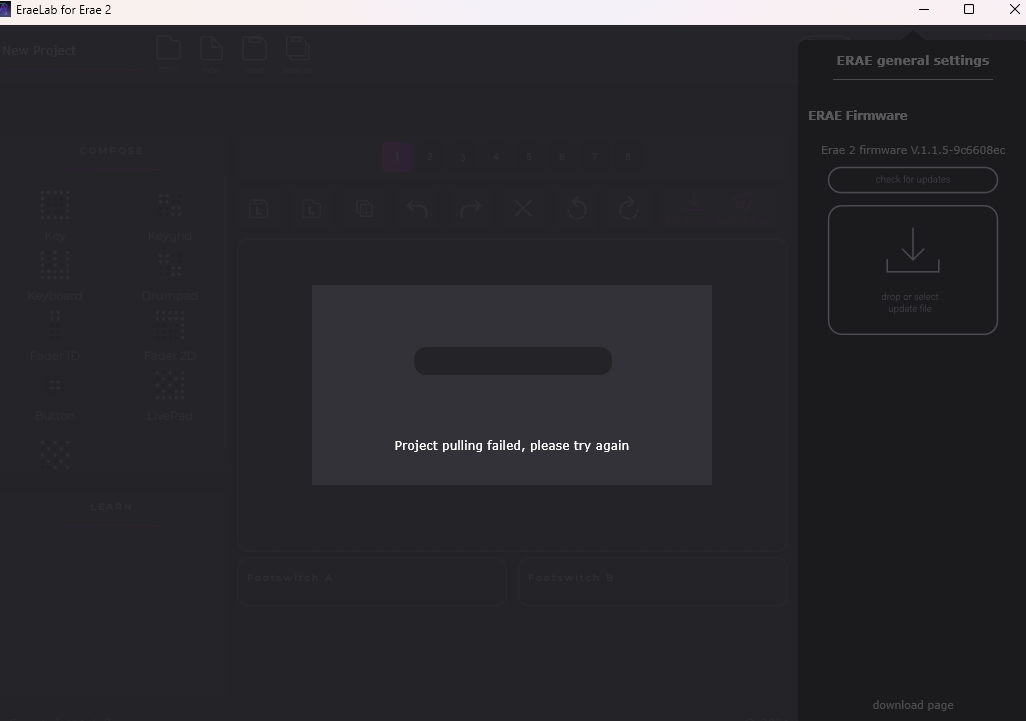Open the COMPOSE section tab
The image size is (1026, 721).
point(111,150)
